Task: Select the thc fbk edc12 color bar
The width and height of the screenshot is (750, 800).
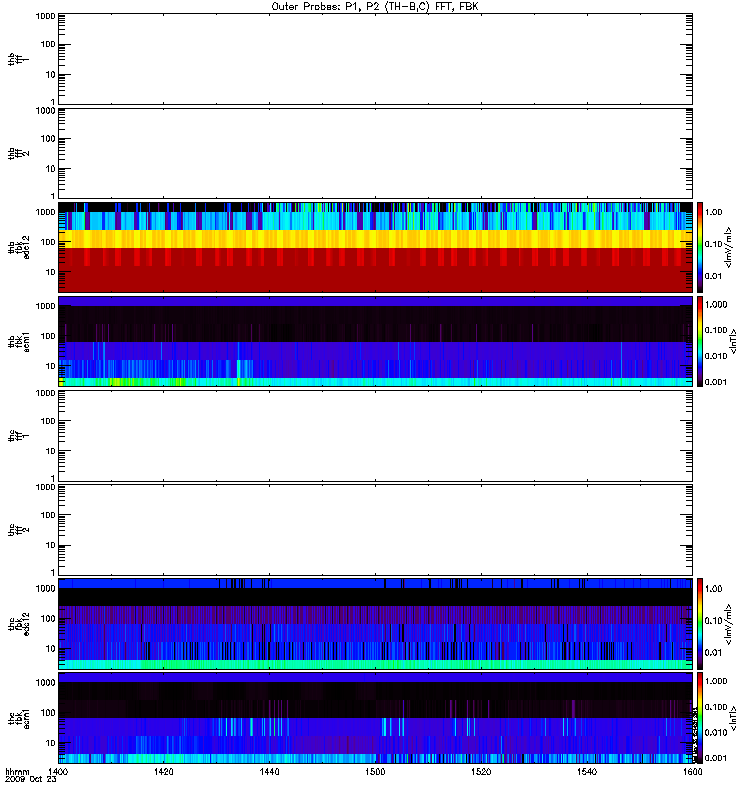Action: (700, 623)
